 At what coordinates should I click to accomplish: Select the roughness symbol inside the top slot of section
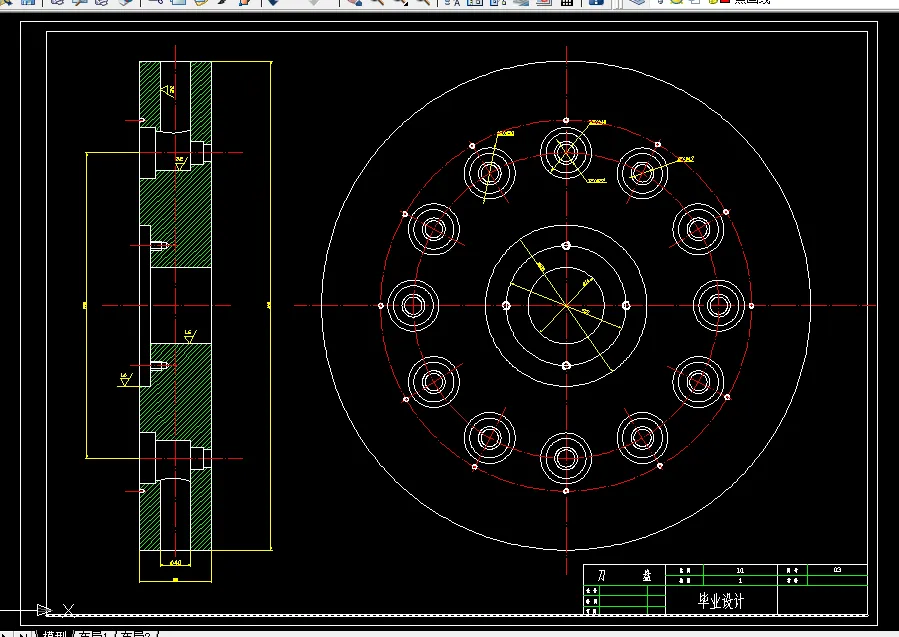(168, 91)
